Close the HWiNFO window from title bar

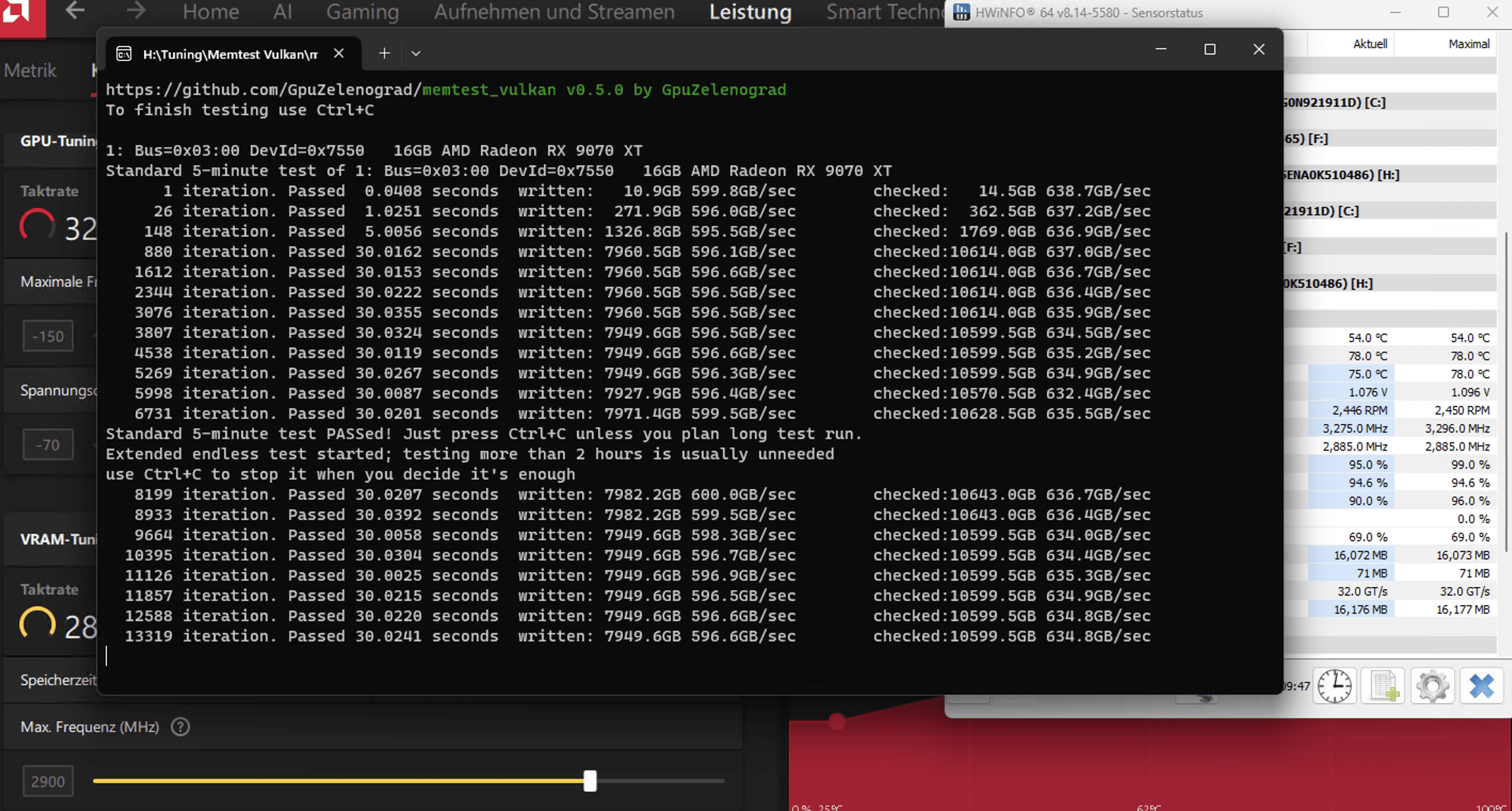[1492, 12]
